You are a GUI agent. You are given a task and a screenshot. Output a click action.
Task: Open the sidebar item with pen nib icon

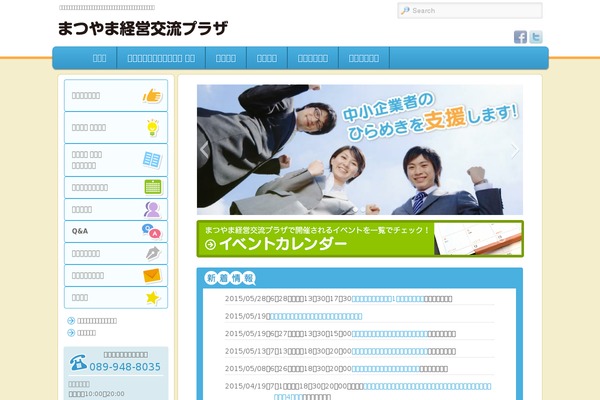(x=116, y=253)
